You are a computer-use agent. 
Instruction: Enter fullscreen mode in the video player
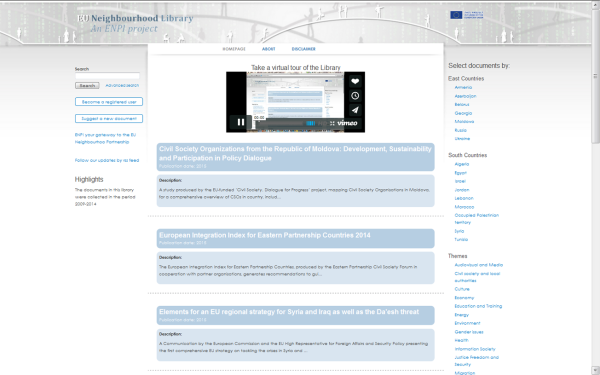pyautogui.click(x=332, y=123)
